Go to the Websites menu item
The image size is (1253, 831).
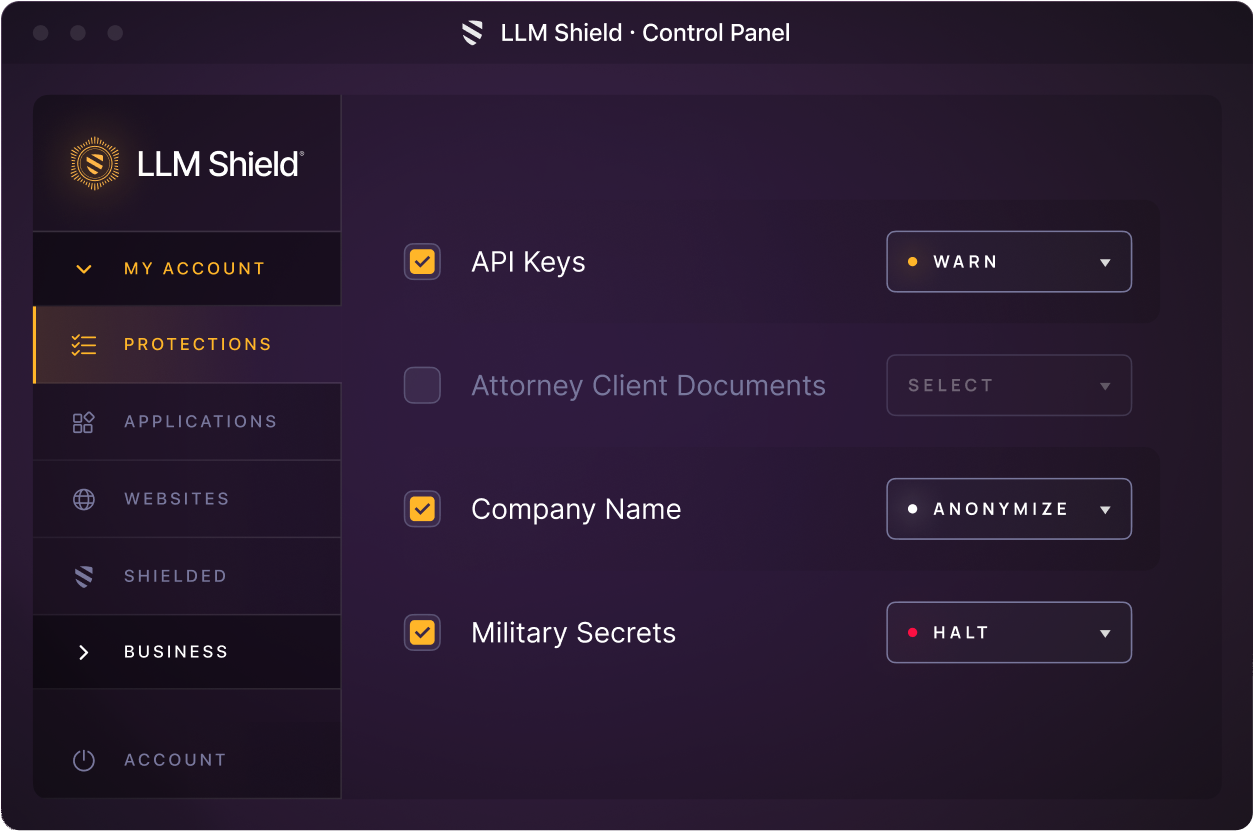pos(177,499)
